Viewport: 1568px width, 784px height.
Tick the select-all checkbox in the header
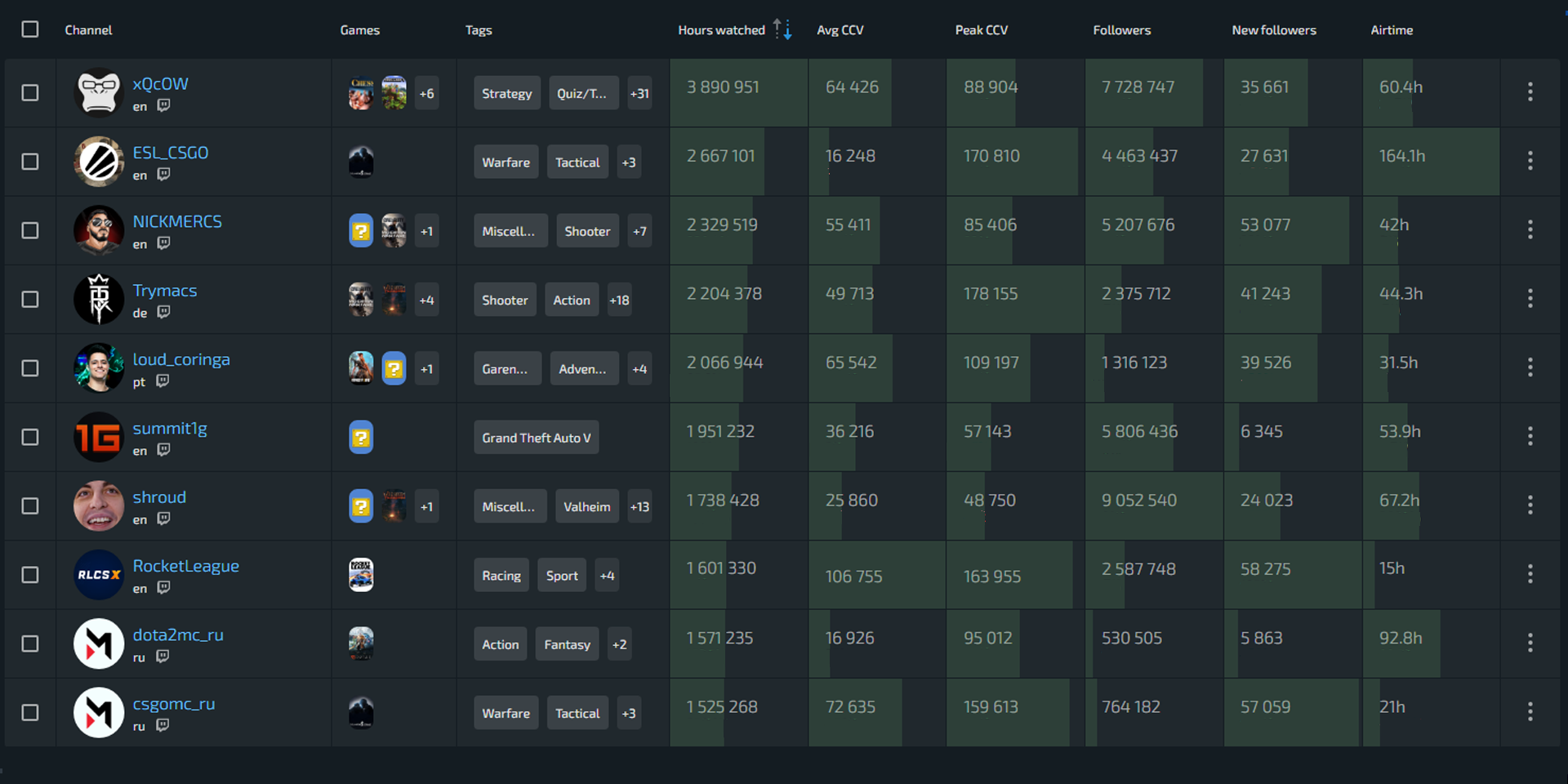(x=30, y=29)
